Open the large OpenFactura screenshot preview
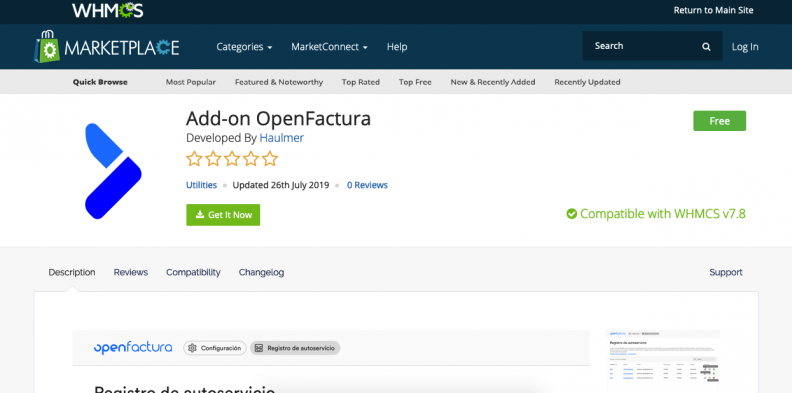Viewport: 792px width, 393px height. 331,361
